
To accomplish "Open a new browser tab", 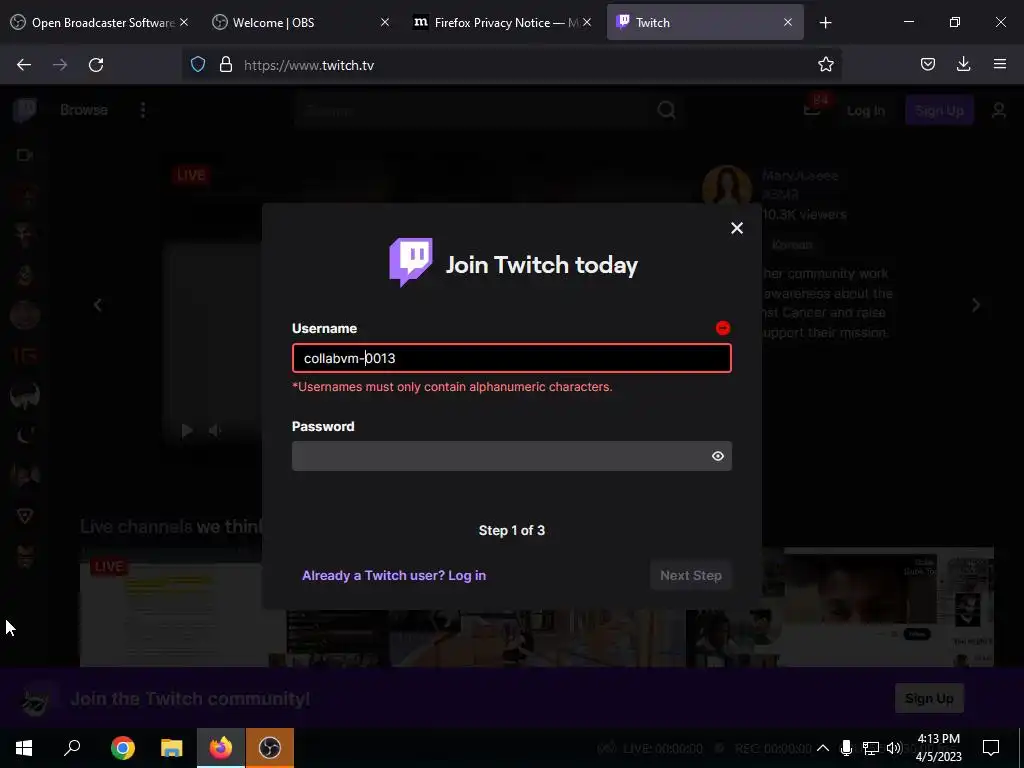I will (825, 22).
